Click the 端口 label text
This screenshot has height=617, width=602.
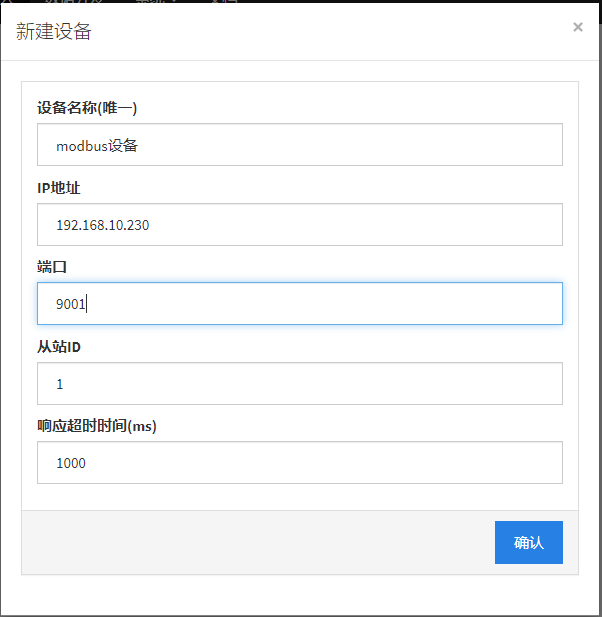tap(52, 266)
